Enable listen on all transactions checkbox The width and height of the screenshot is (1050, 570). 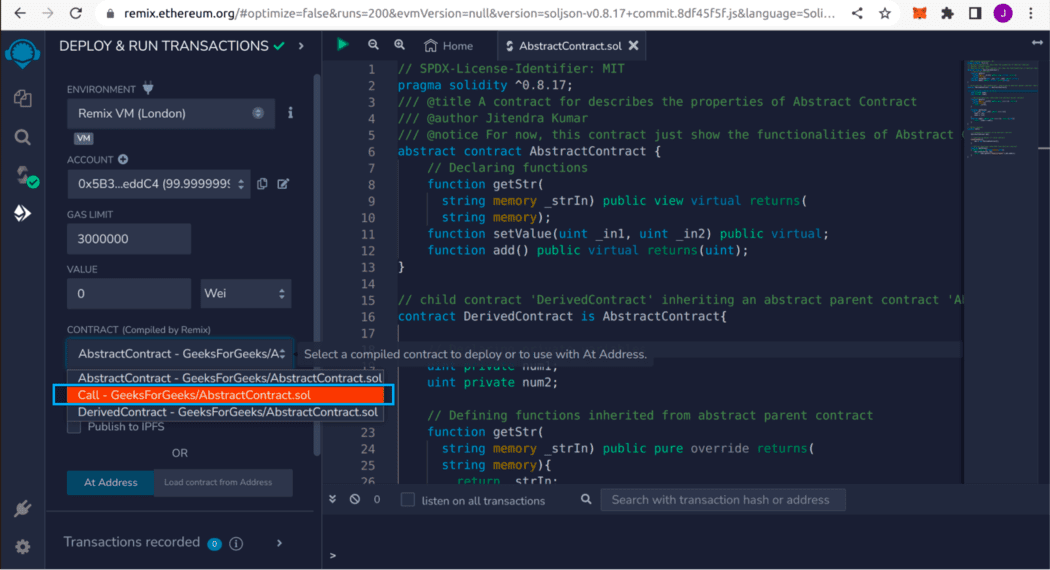pyautogui.click(x=407, y=500)
